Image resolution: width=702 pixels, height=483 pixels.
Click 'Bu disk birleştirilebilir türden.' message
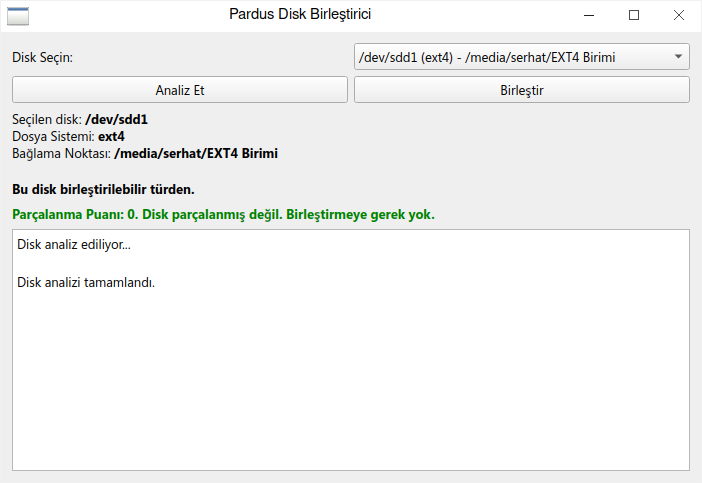click(x=103, y=189)
